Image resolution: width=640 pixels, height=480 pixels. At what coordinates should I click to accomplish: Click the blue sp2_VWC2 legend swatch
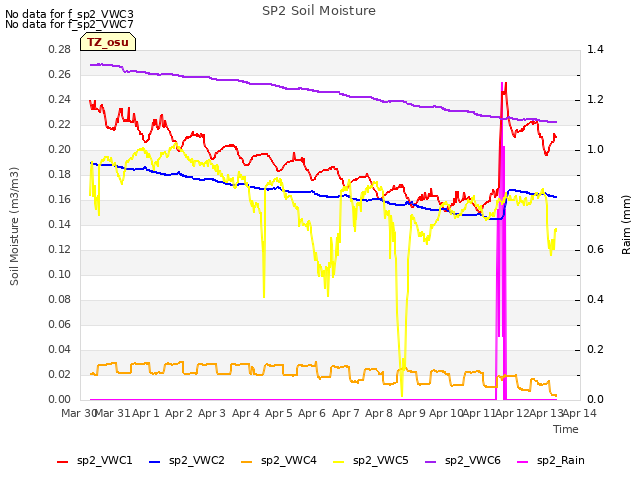[155, 462]
